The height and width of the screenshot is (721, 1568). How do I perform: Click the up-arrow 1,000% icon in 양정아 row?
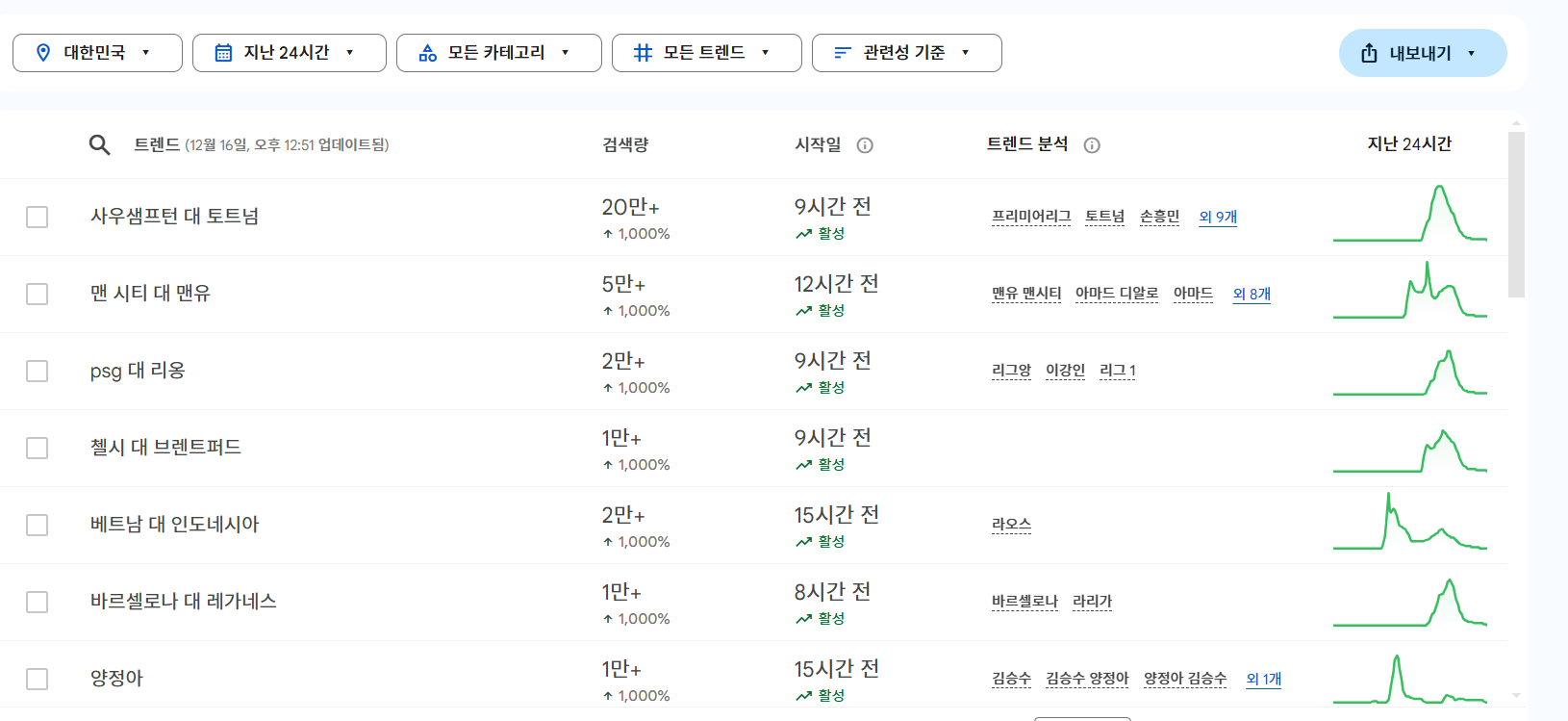point(608,696)
